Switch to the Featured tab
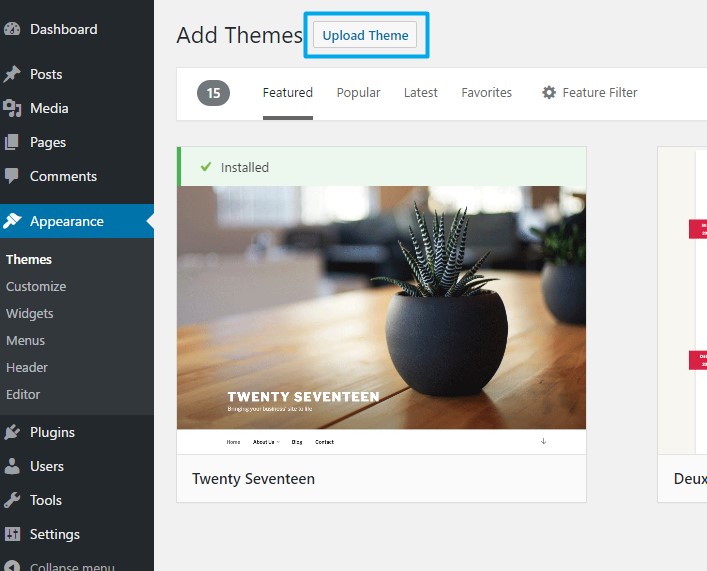Screen dimensions: 707x571 288,93
